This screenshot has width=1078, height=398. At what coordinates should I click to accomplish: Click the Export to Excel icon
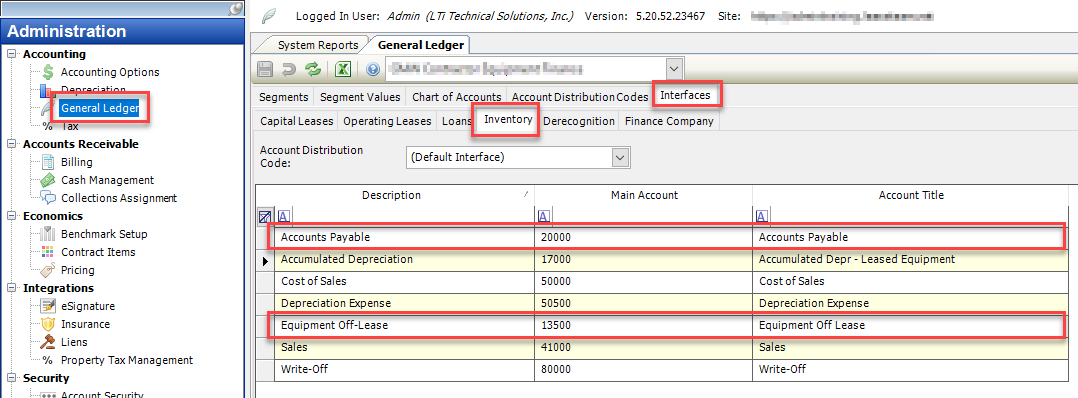click(343, 69)
